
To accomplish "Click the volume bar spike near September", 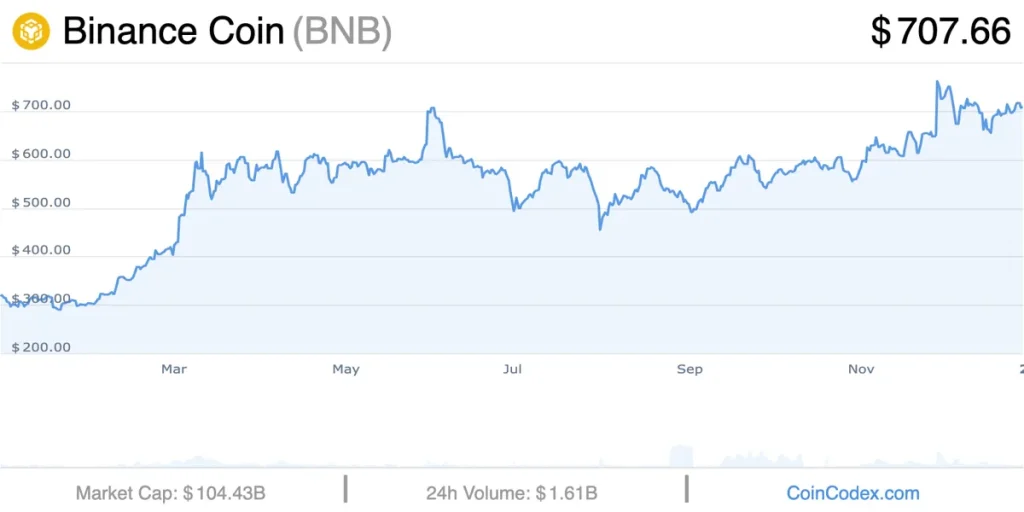I will (x=681, y=456).
